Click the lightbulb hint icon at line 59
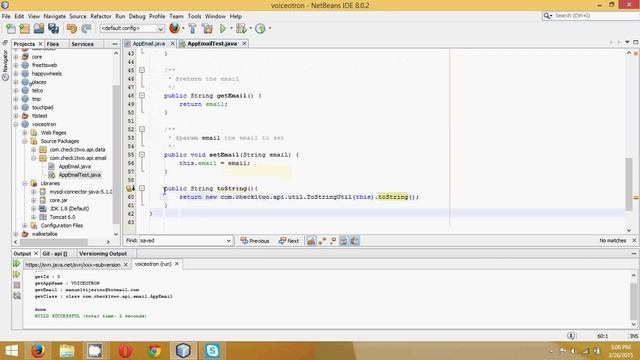Image resolution: width=640 pixels, height=360 pixels. (129, 188)
